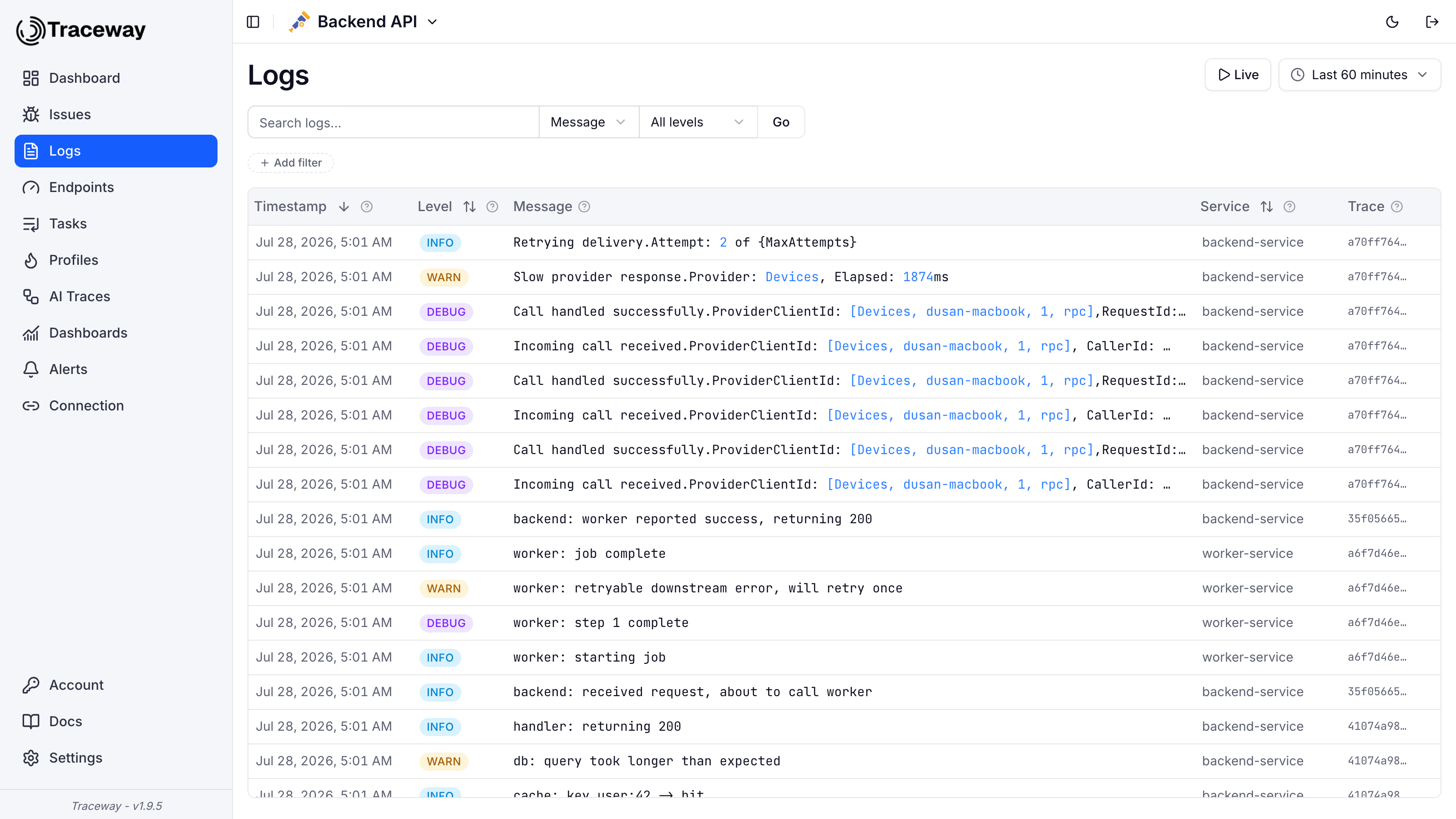Open the Last 60 minutes time range
The width and height of the screenshot is (1456, 819).
coord(1360,75)
